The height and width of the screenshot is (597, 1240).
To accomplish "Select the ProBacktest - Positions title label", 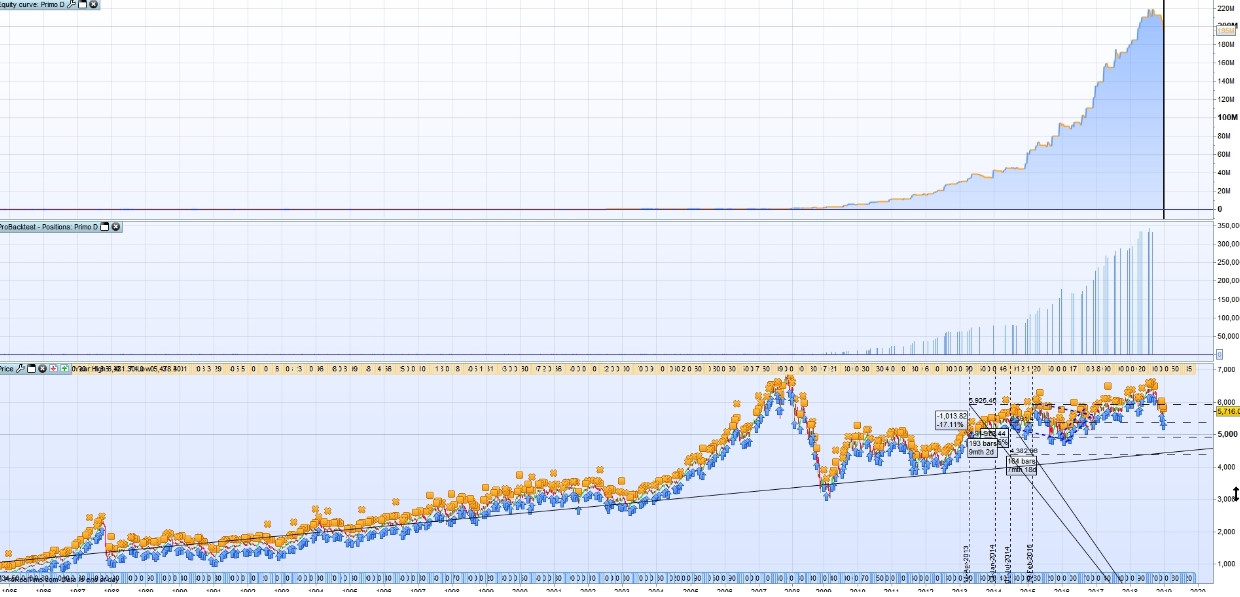I will tap(49, 227).
